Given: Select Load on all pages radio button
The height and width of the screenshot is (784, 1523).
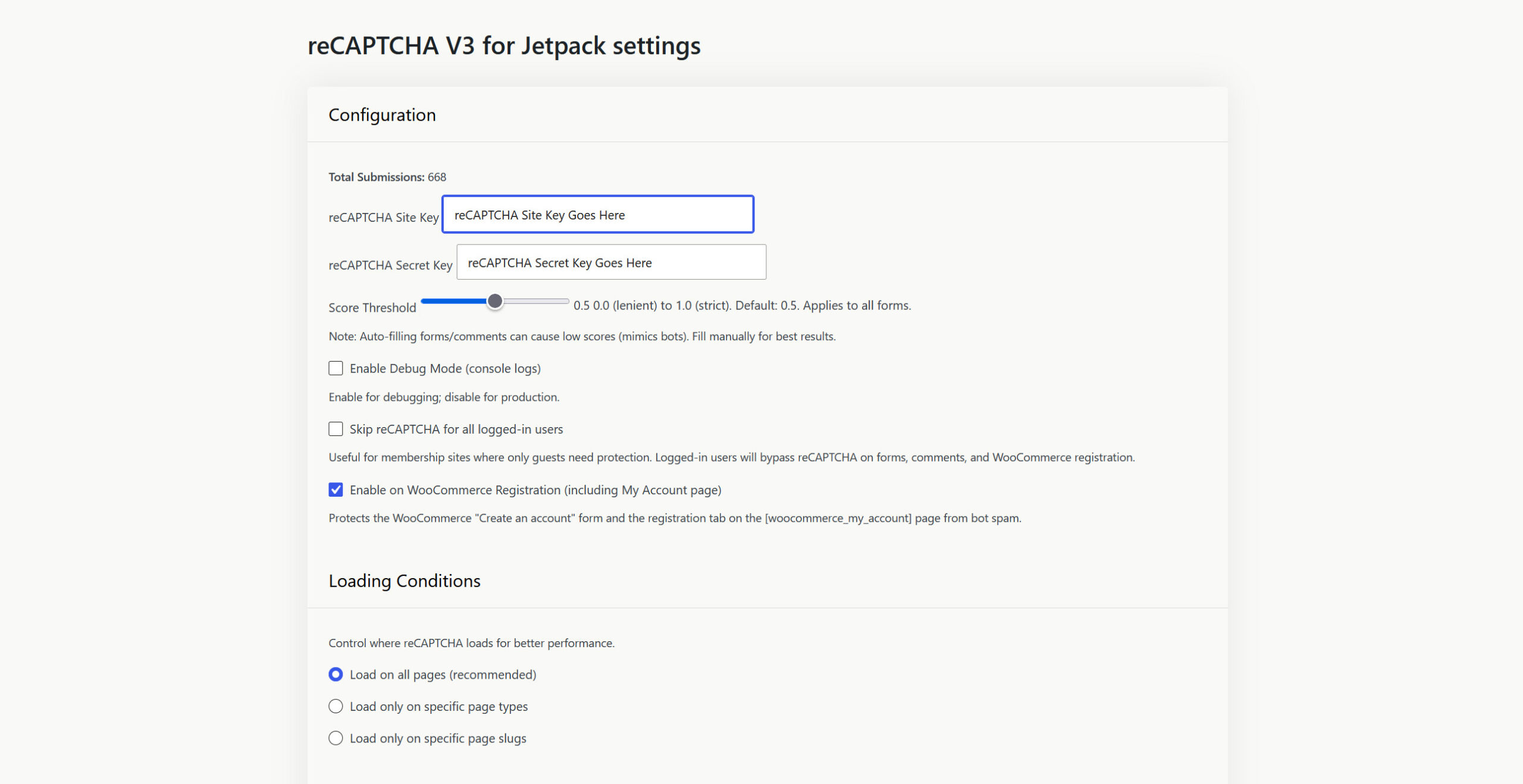Looking at the screenshot, I should point(336,675).
